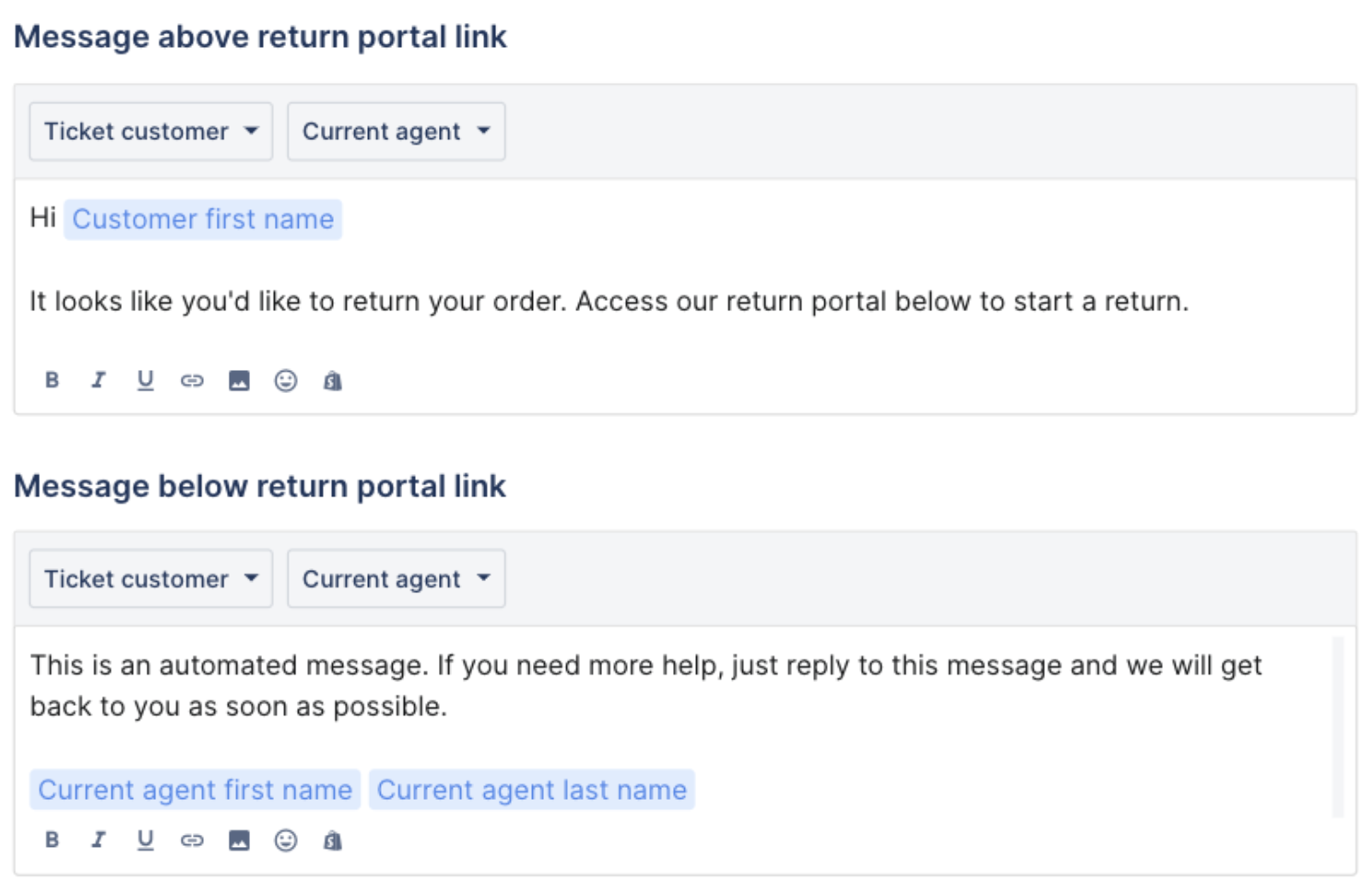Insert an image in the below-link message

[239, 839]
